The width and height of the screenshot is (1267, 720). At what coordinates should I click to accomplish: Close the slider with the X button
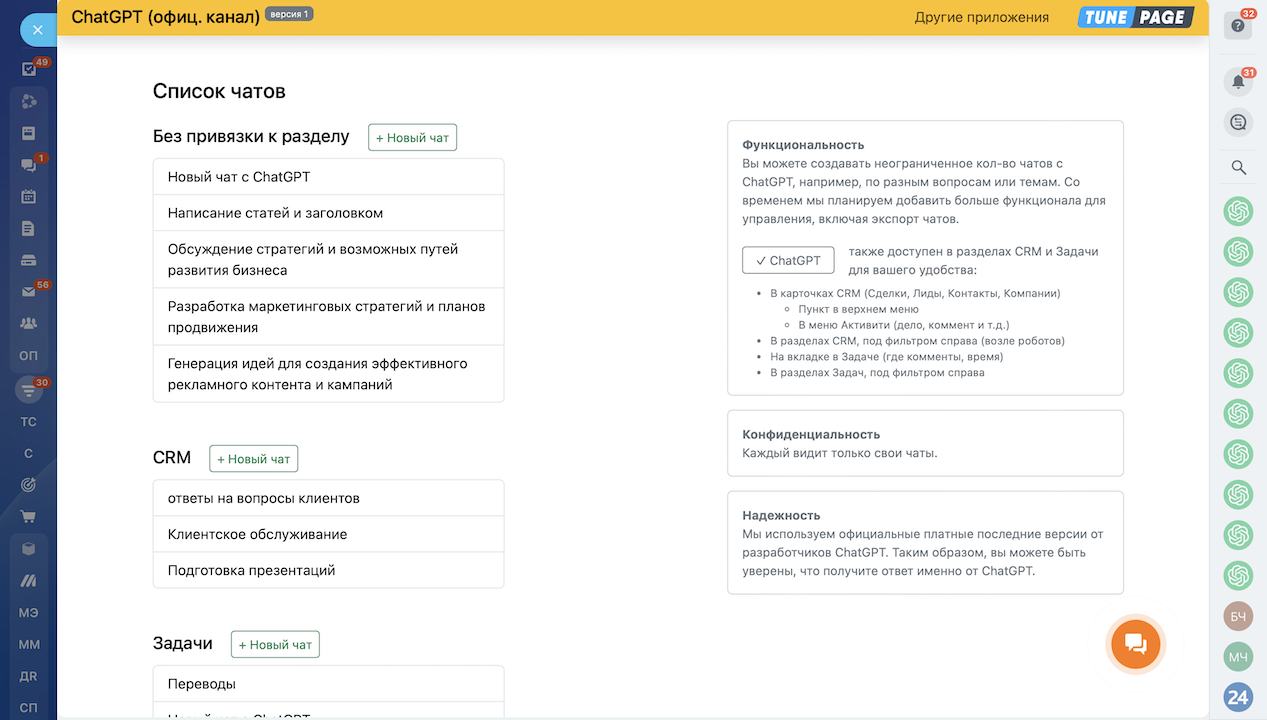coord(38,30)
